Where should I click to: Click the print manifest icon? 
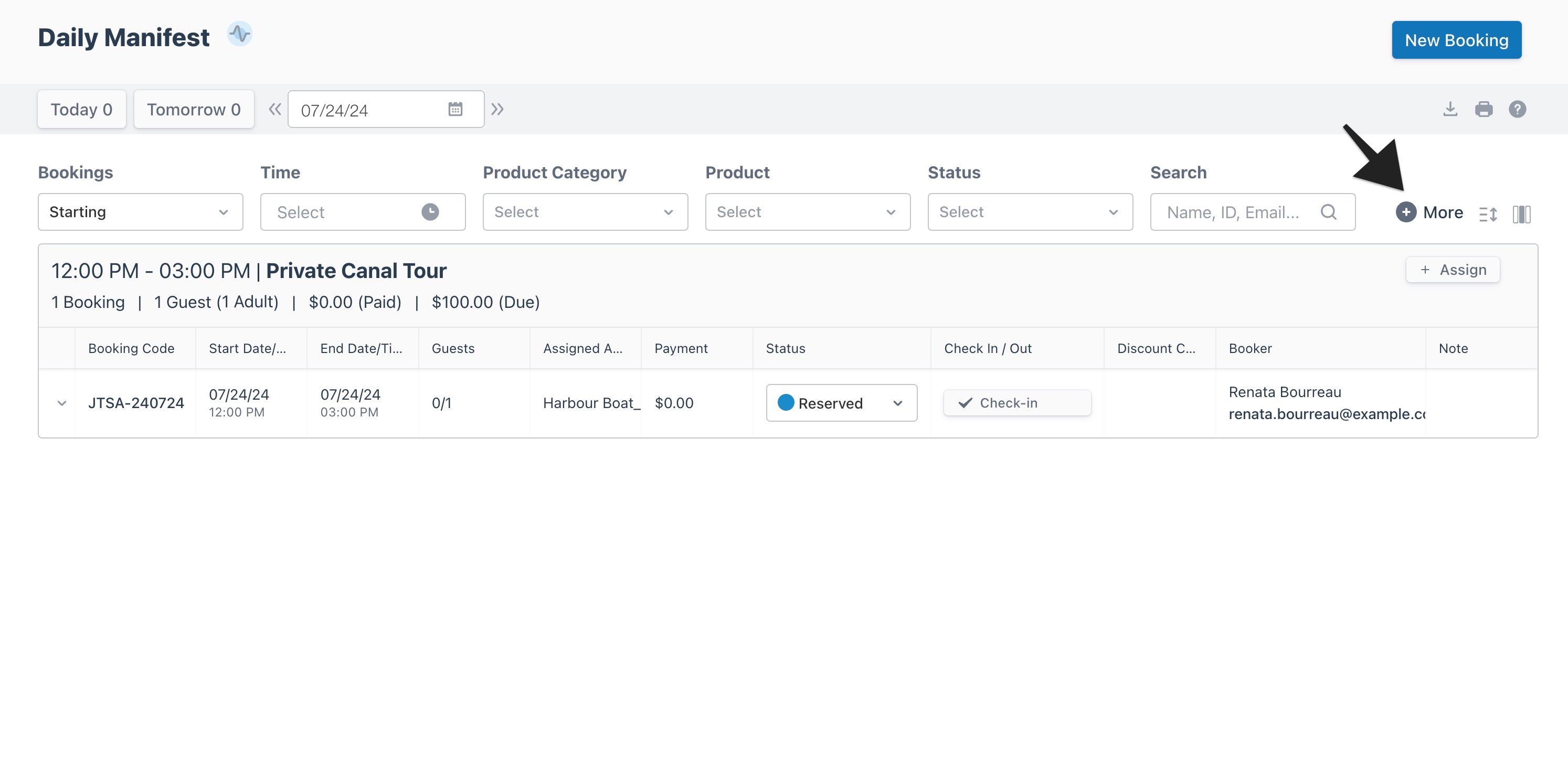(1484, 110)
